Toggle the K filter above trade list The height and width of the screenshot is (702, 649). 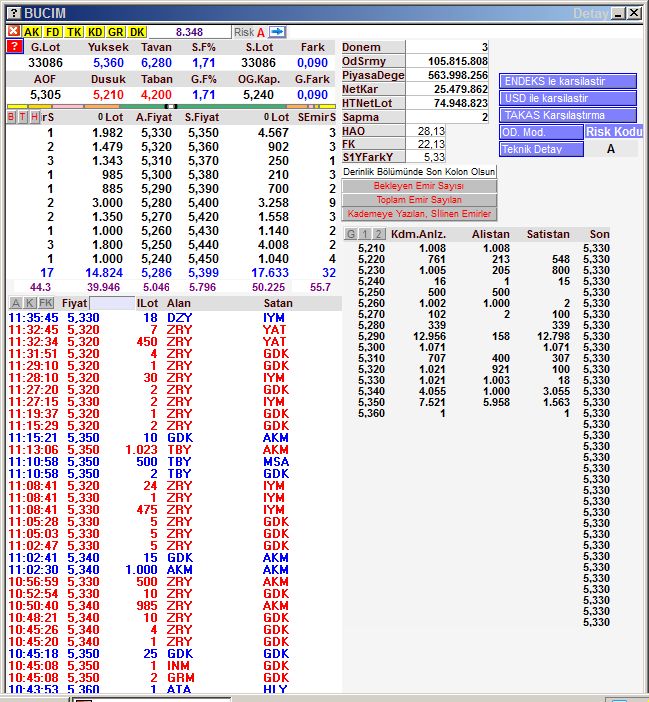click(30, 303)
